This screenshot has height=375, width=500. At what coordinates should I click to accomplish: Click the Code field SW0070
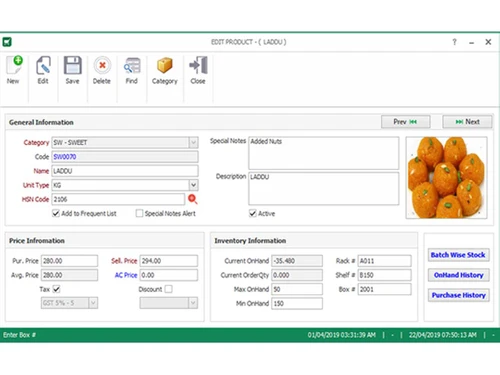125,157
